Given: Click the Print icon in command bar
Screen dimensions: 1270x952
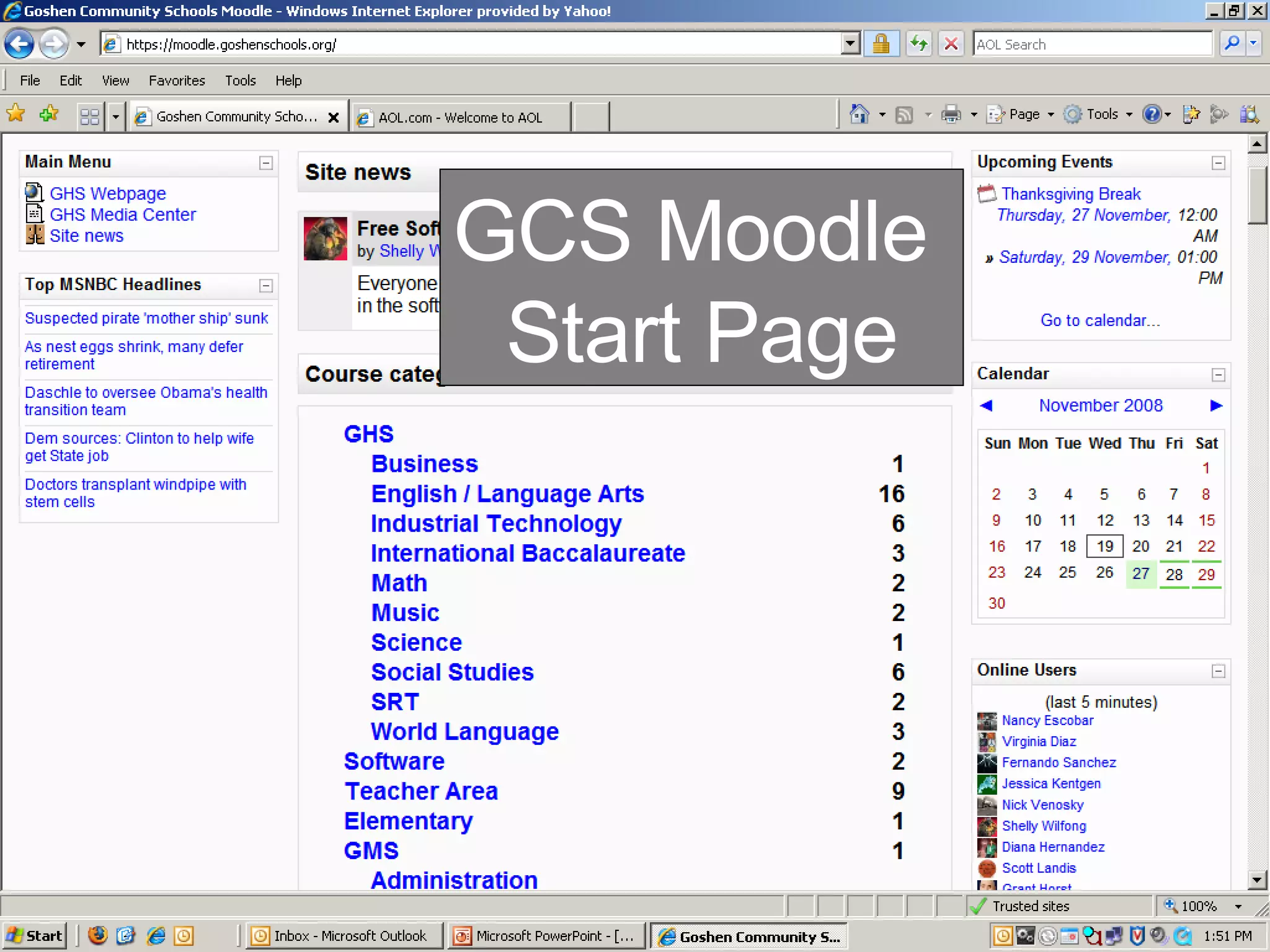Looking at the screenshot, I should point(951,114).
